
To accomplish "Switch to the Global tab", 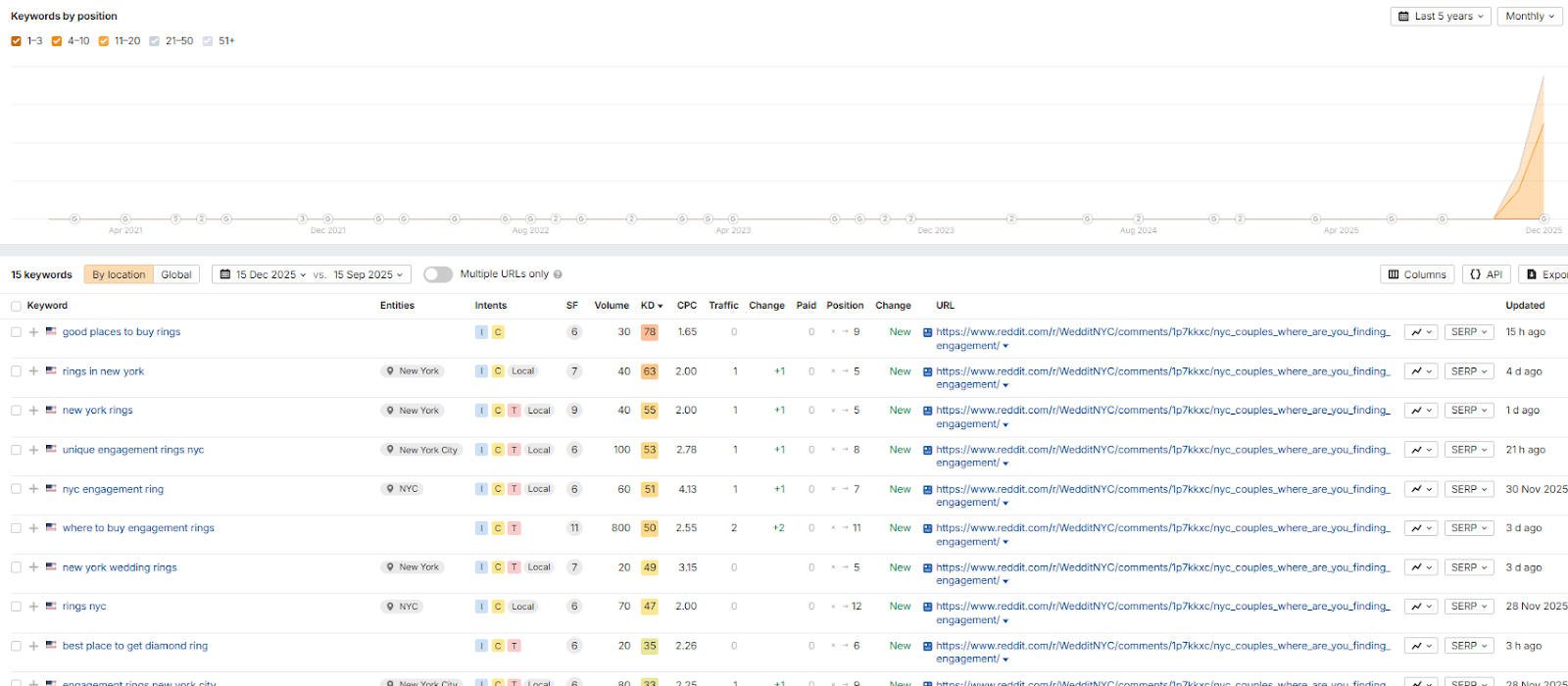I will (x=176, y=274).
